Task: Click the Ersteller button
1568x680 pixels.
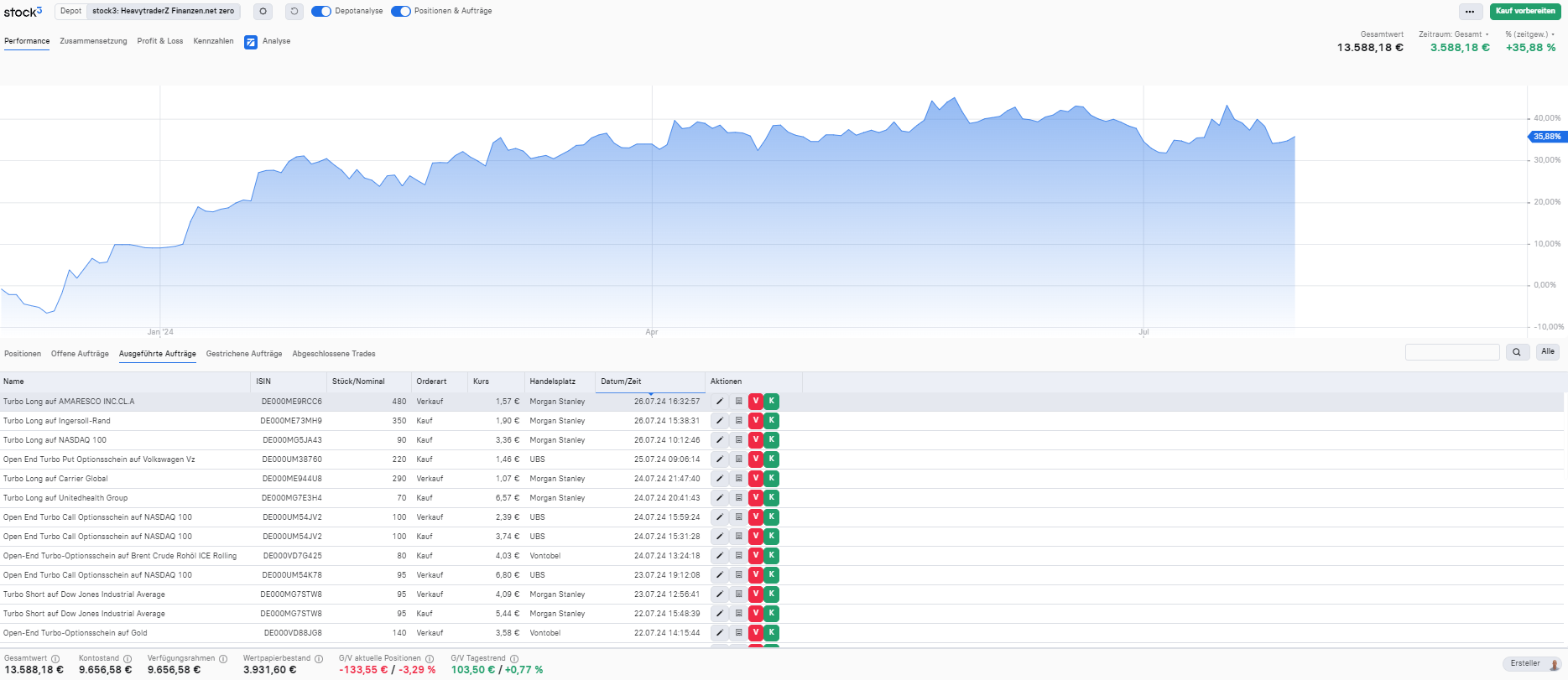Action: (x=1532, y=663)
